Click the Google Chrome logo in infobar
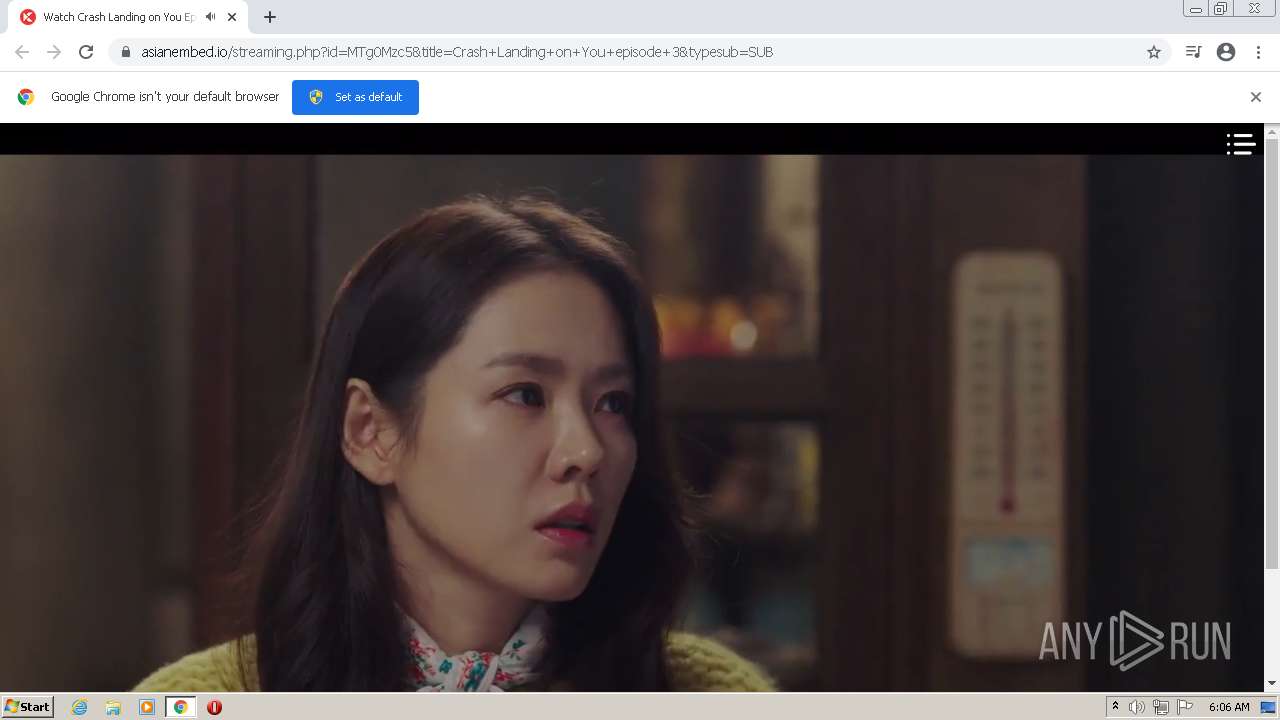 [x=26, y=97]
